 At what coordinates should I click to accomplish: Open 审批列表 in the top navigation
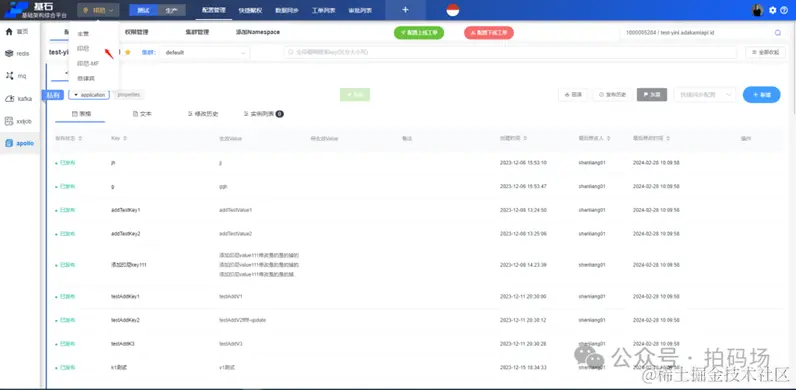click(x=360, y=10)
